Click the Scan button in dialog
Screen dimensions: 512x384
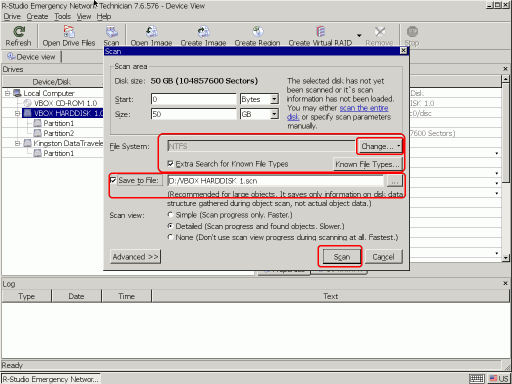342,257
